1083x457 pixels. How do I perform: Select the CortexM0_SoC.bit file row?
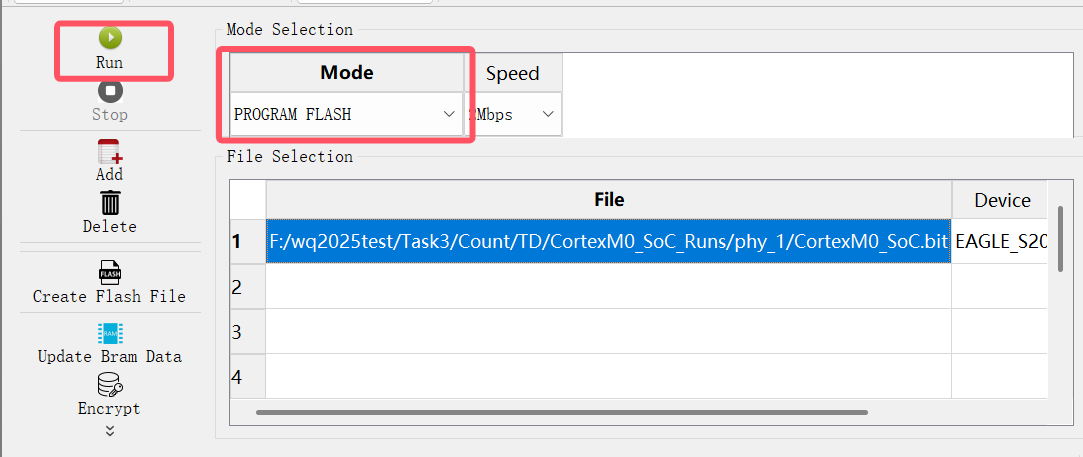tap(608, 241)
